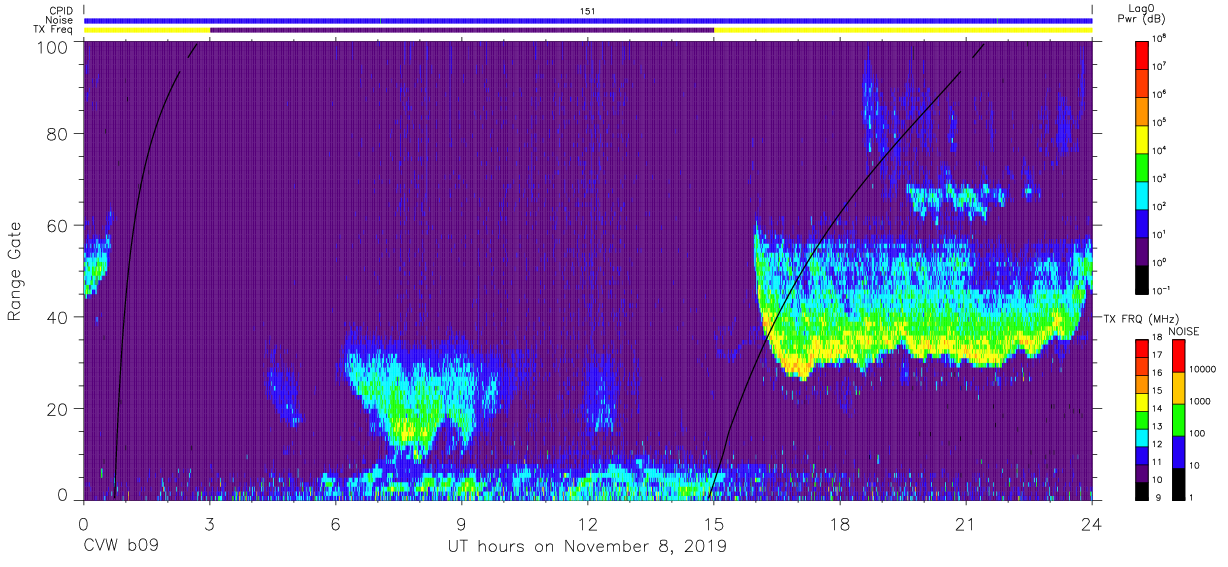Click the CPID value '151'
This screenshot has height=567, width=1228.
pyautogui.click(x=588, y=11)
